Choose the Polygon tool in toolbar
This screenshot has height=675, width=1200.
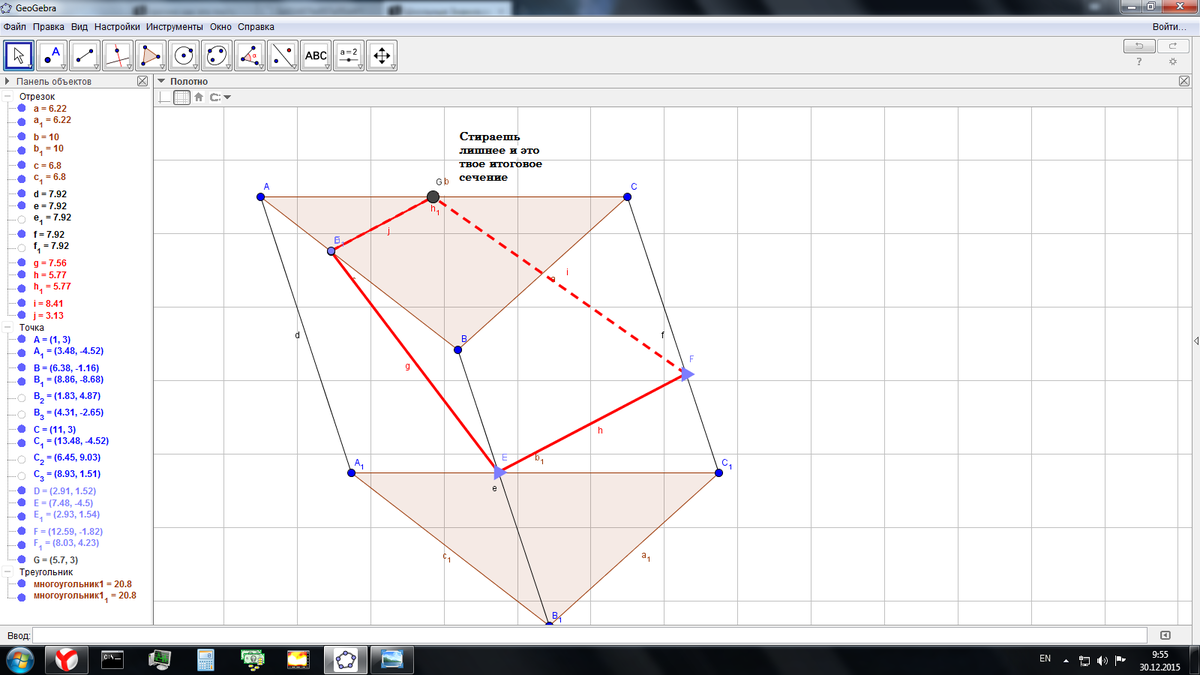click(x=150, y=55)
